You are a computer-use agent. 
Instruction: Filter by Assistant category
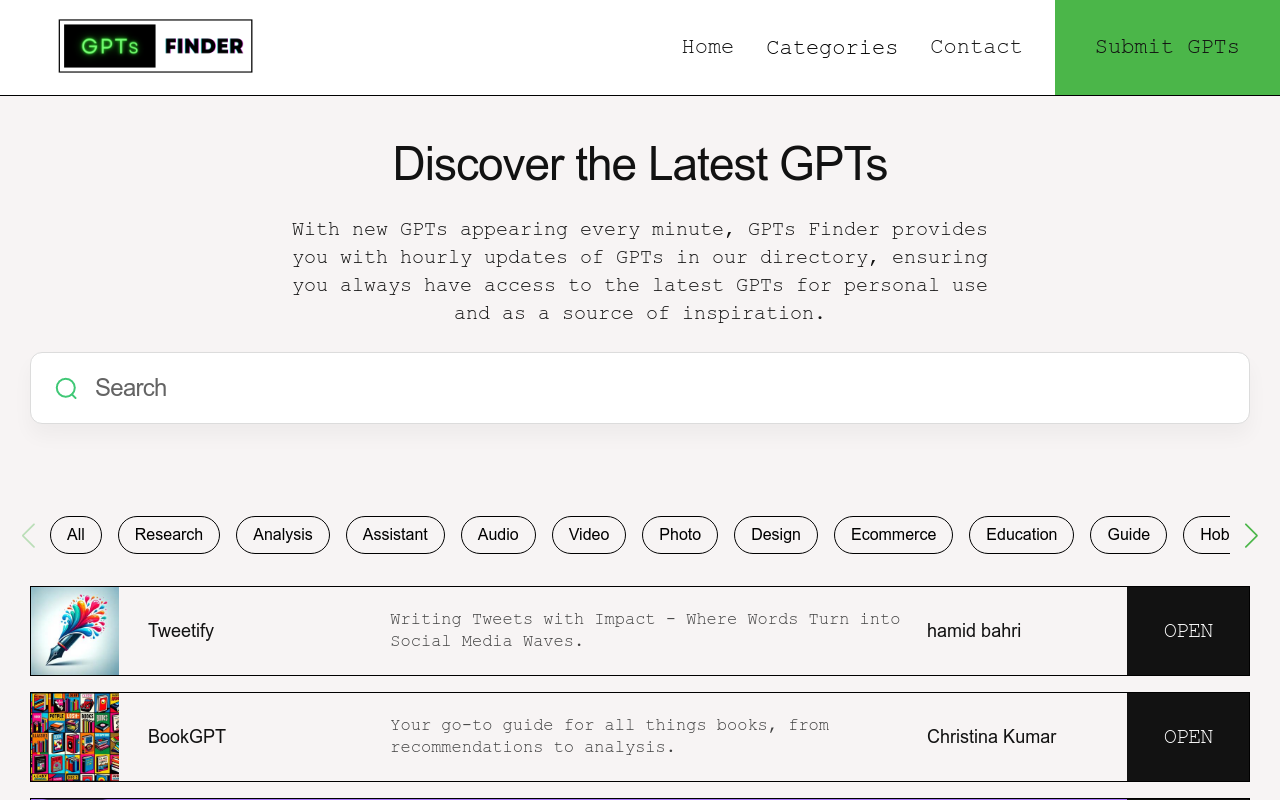395,535
